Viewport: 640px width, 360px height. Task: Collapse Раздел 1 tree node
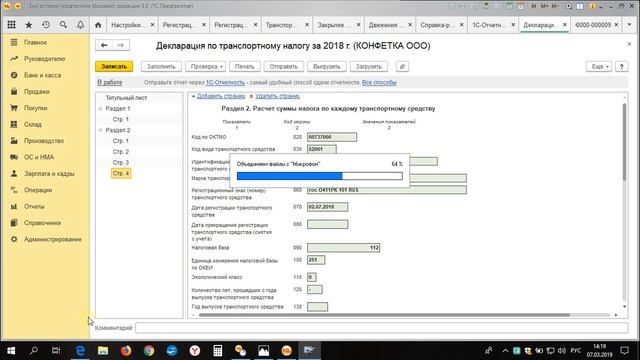[x=100, y=109]
